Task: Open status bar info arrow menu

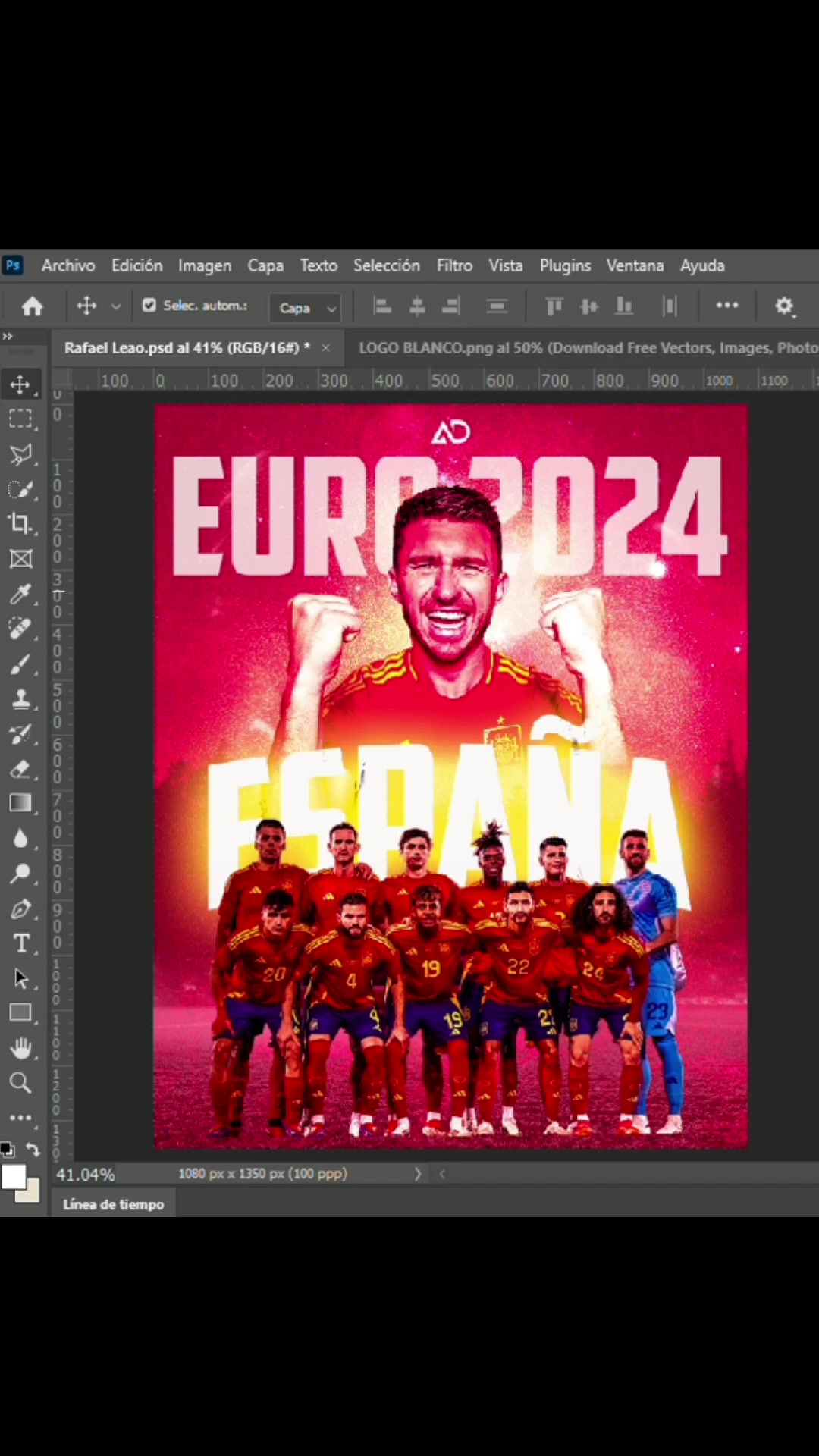Action: tap(417, 1174)
